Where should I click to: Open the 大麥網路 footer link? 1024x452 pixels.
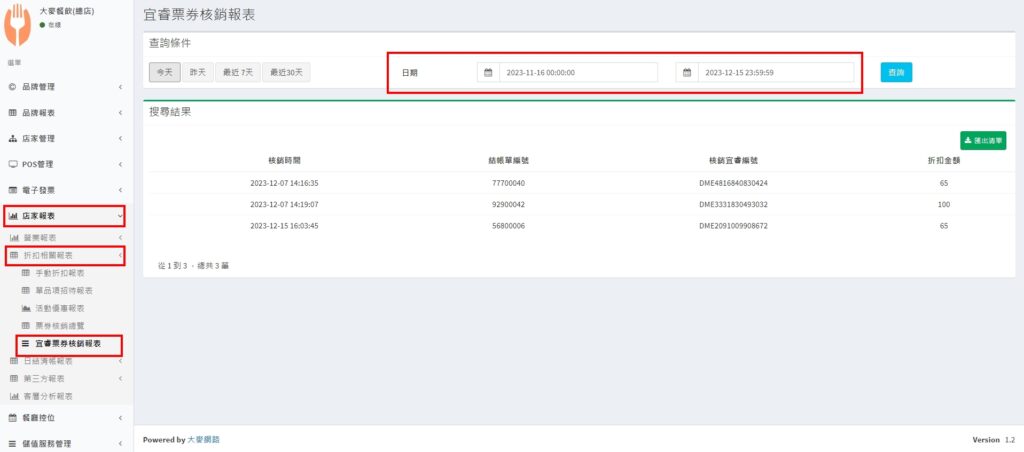(x=204, y=439)
